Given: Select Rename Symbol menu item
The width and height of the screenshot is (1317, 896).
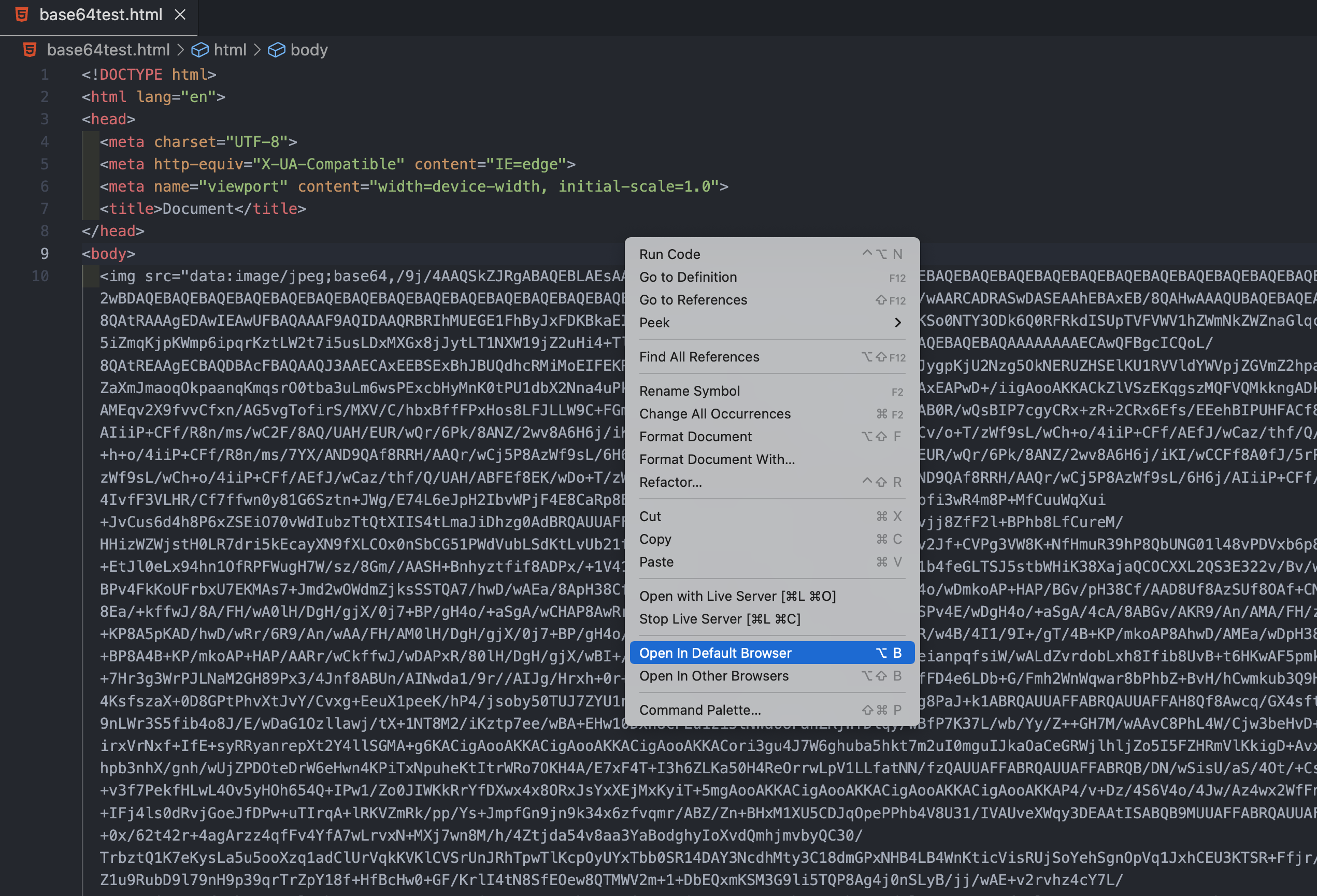Looking at the screenshot, I should pyautogui.click(x=689, y=391).
